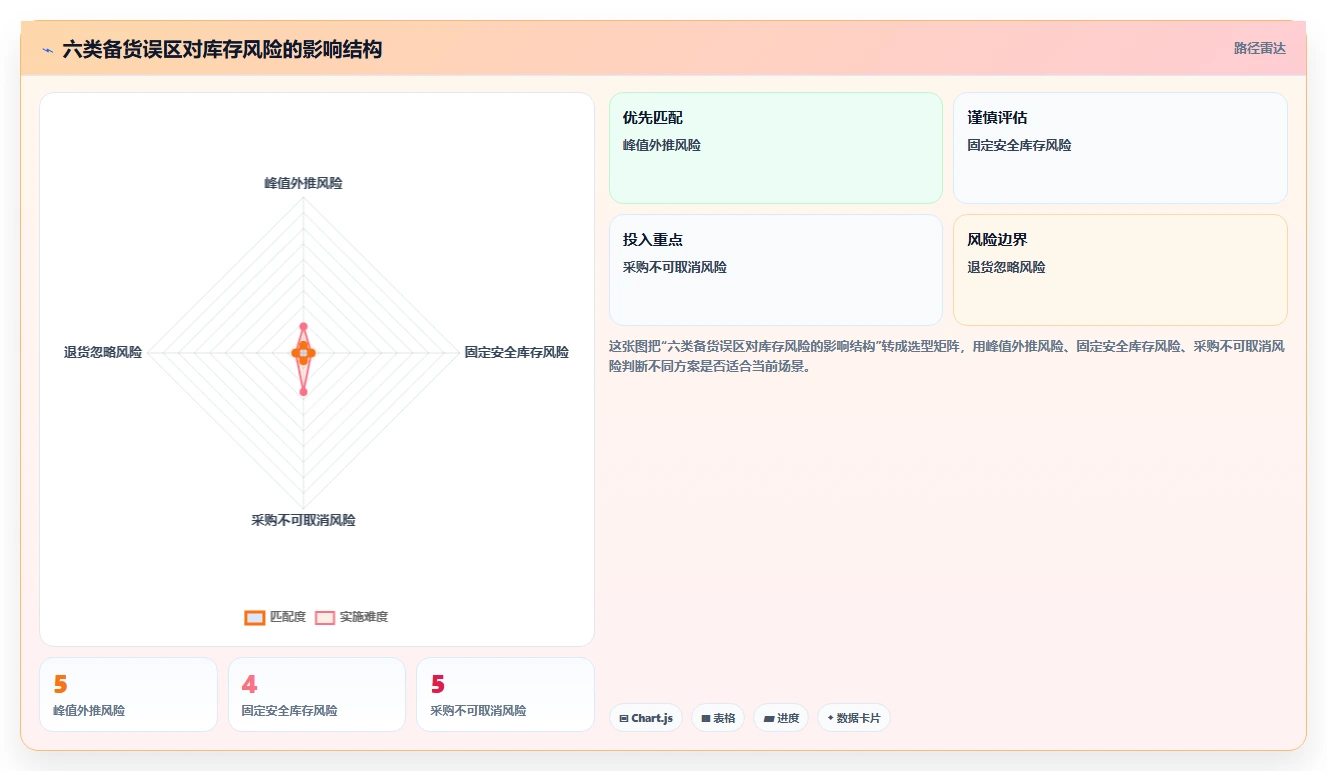Click the 峰值外推风险 radar axis label
Image resolution: width=1327 pixels, height=771 pixels.
[x=303, y=183]
